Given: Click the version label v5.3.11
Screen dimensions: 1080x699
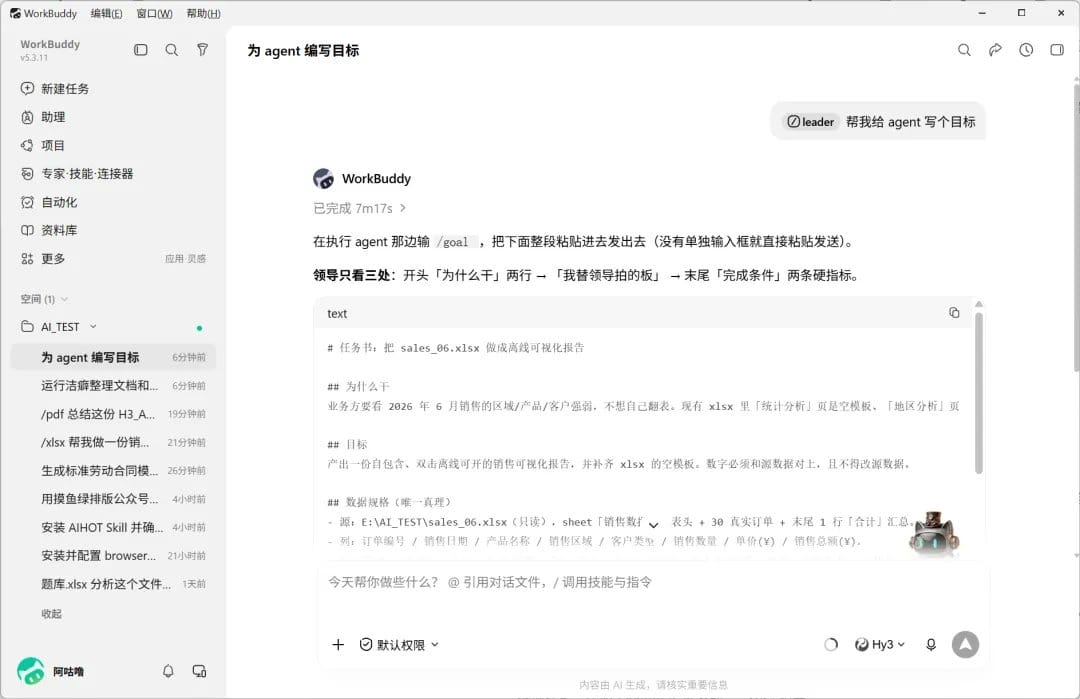Looking at the screenshot, I should [34, 58].
